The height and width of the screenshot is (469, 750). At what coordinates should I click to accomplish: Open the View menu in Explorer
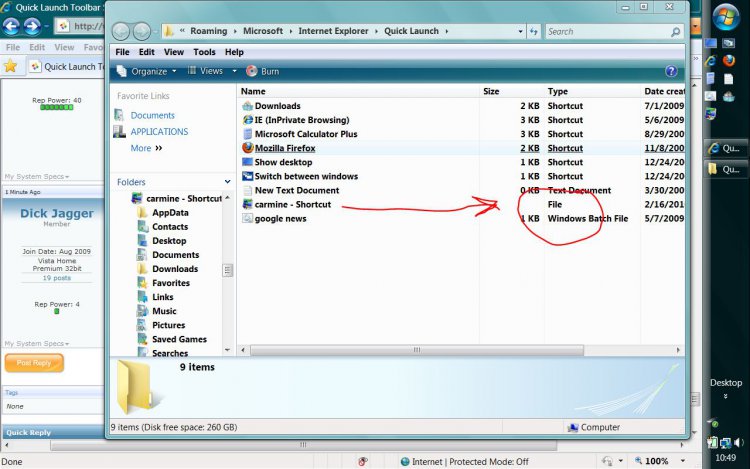point(173,52)
